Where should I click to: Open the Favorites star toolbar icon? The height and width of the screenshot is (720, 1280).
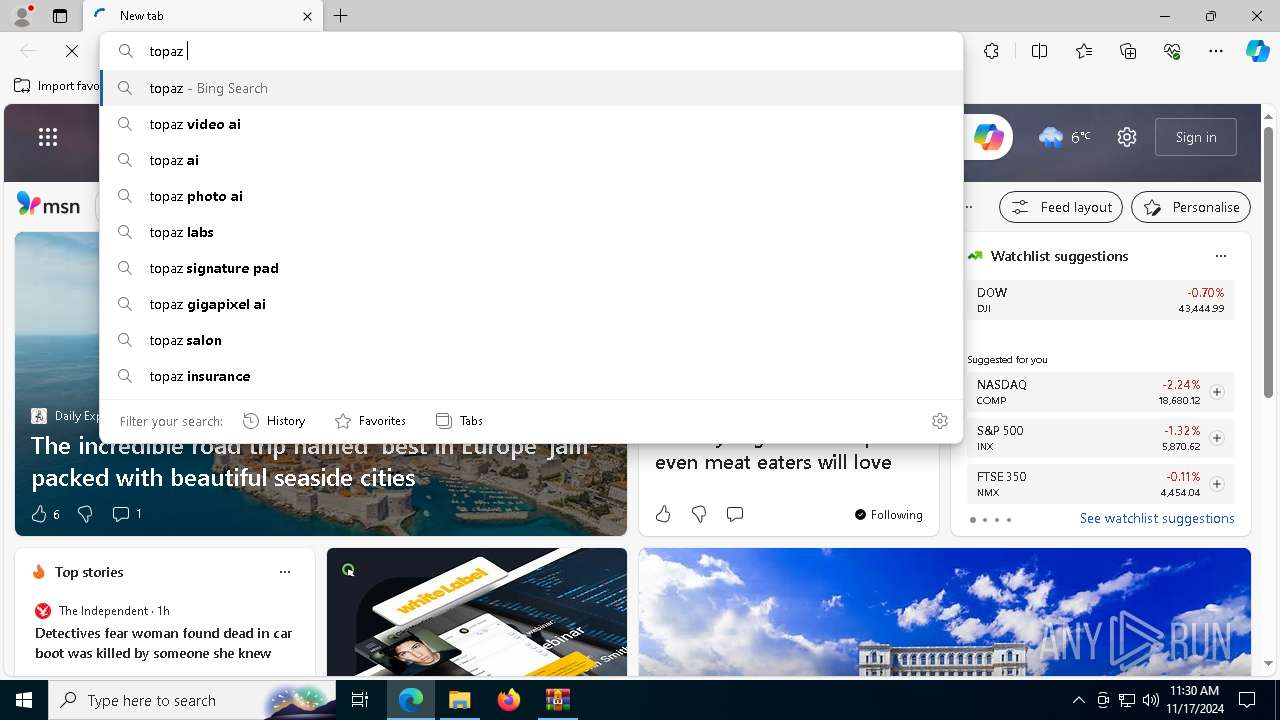pyautogui.click(x=1084, y=51)
